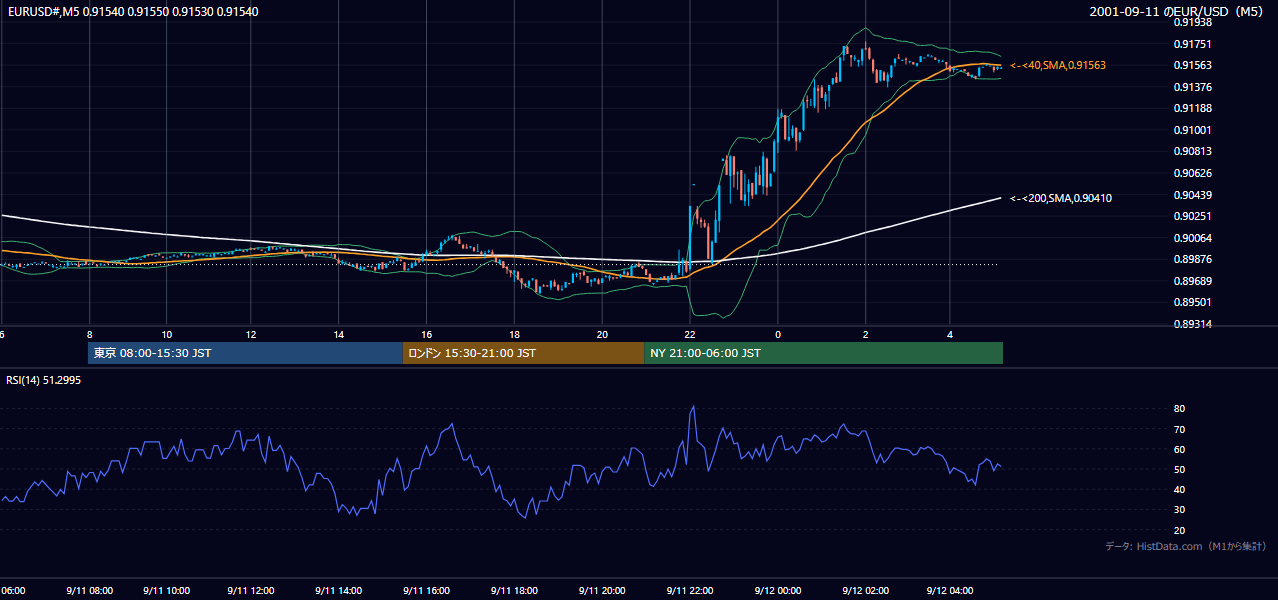Screen dimensions: 1278x600
Task: Click hour tick 18 under the price chart
Action: pos(514,334)
